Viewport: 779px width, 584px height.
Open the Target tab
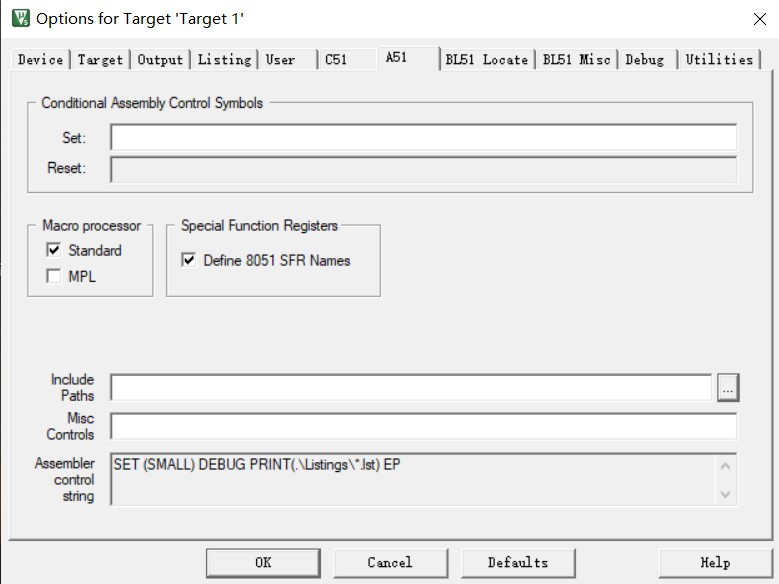pyautogui.click(x=100, y=60)
